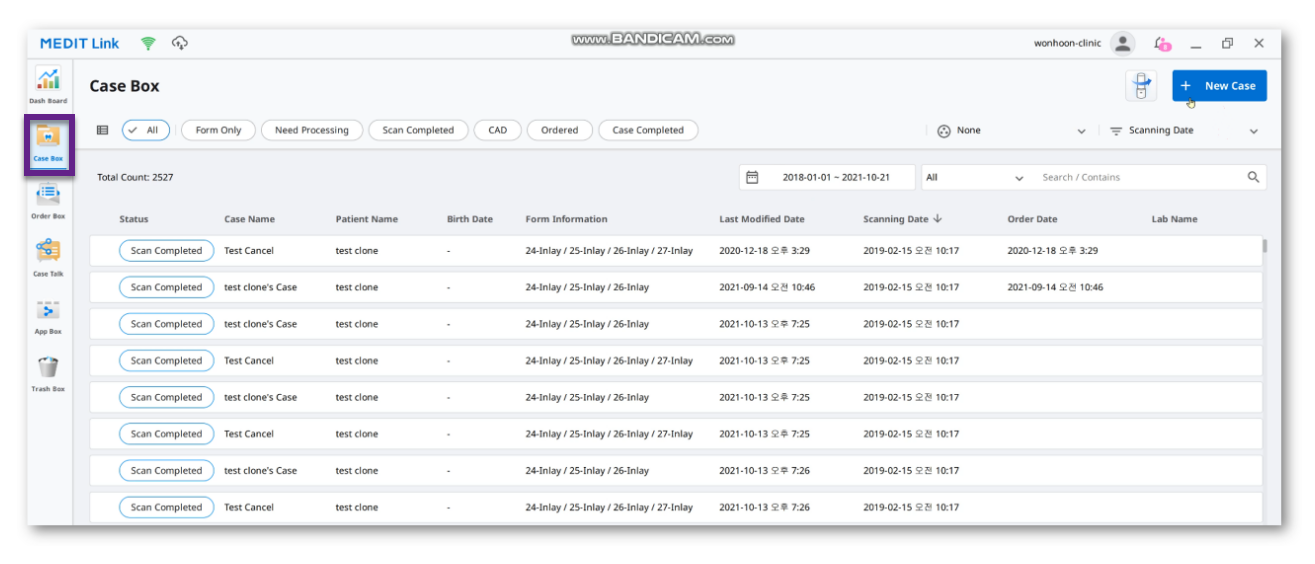Click the wonhoon-clinic account name

1067,43
